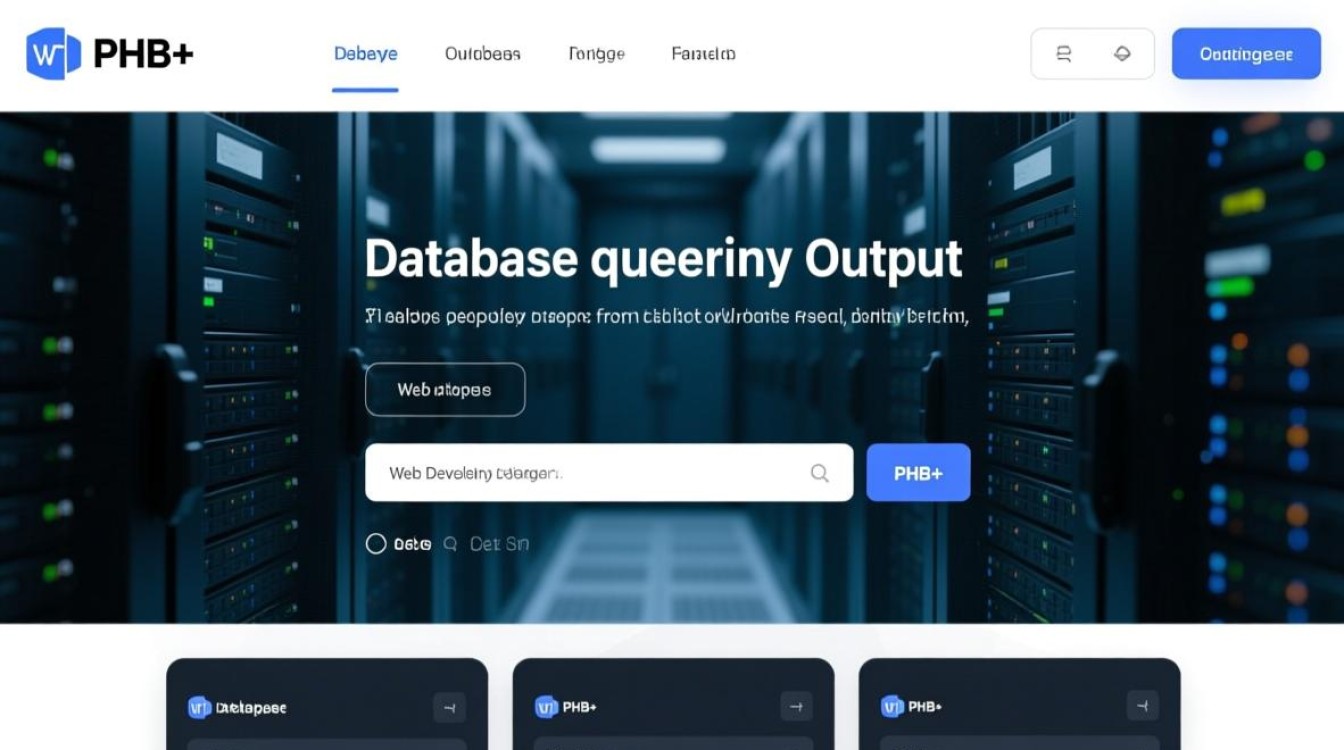Click the small search icon beside Det Sn
The width and height of the screenshot is (1344, 750).
[x=450, y=544]
